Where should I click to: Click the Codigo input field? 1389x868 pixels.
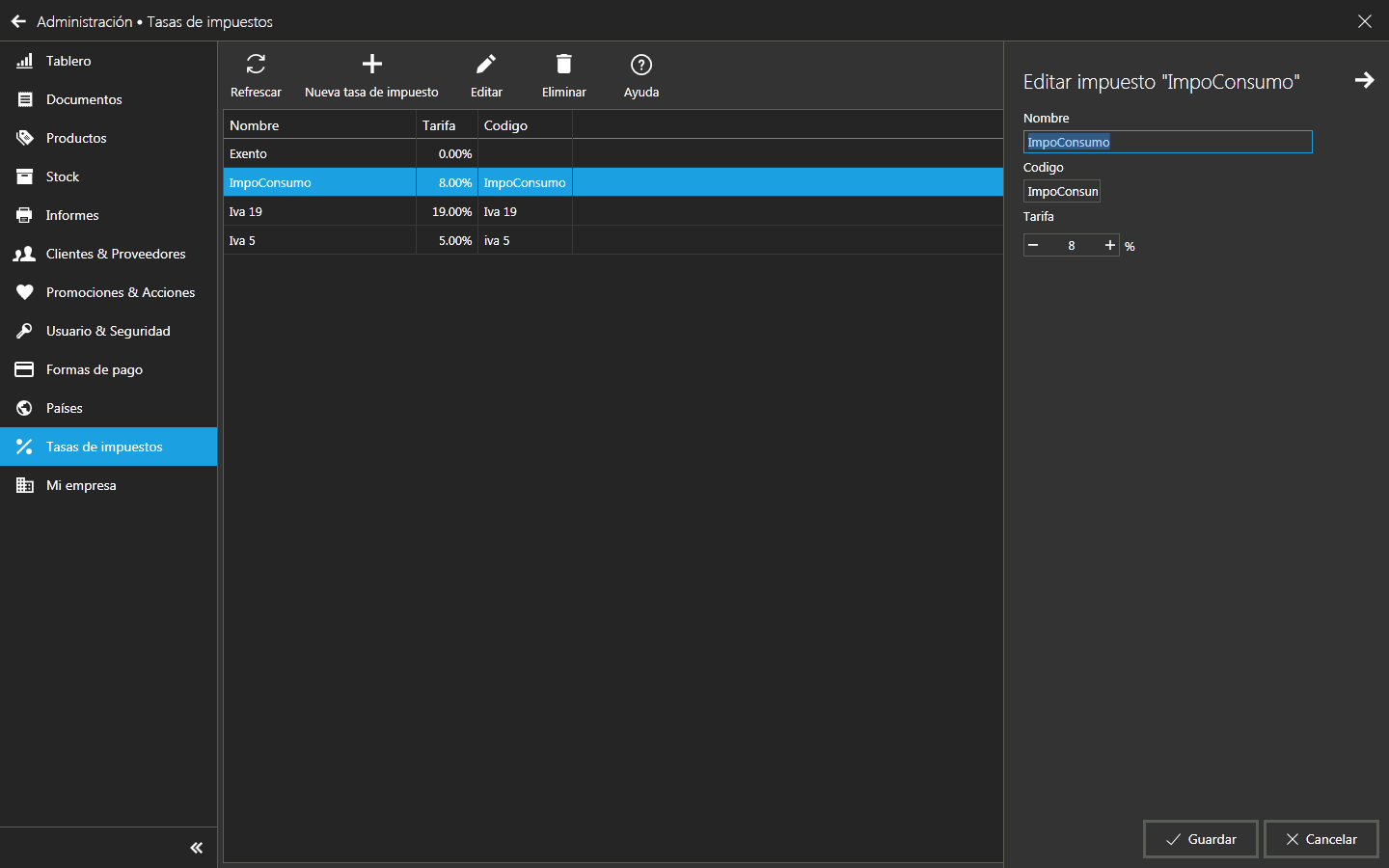pos(1062,191)
